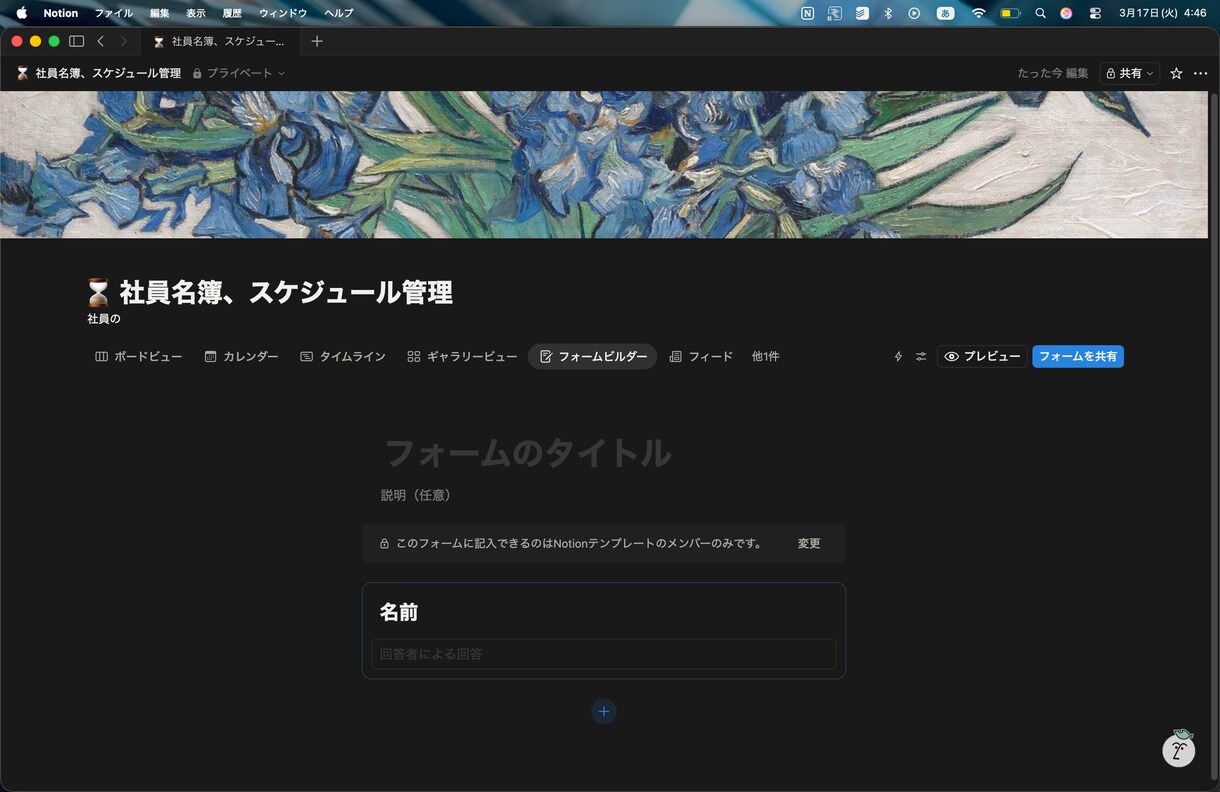The image size is (1220, 792).
Task: Click the hourglass page icon next to the title
Action: tap(98, 292)
